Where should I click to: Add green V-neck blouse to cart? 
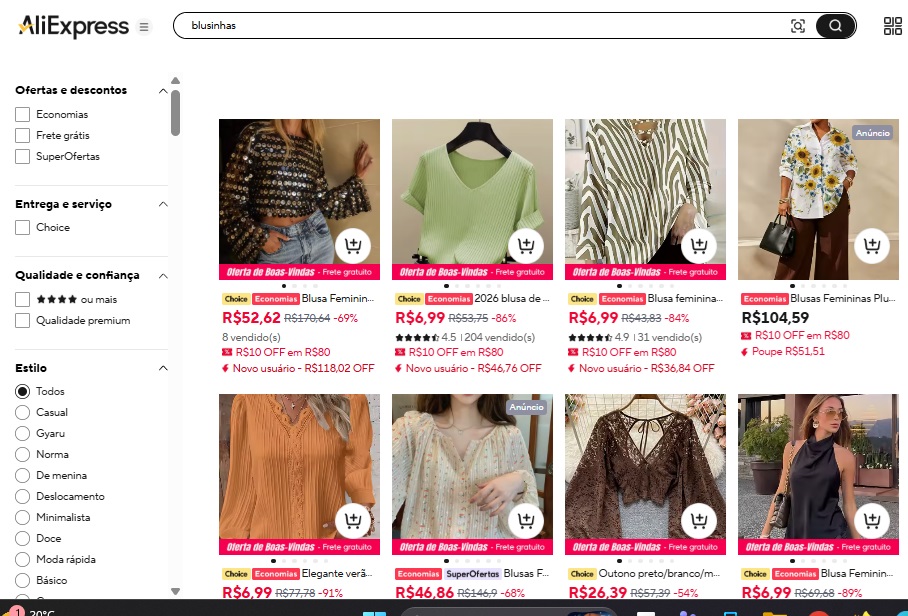click(x=526, y=245)
